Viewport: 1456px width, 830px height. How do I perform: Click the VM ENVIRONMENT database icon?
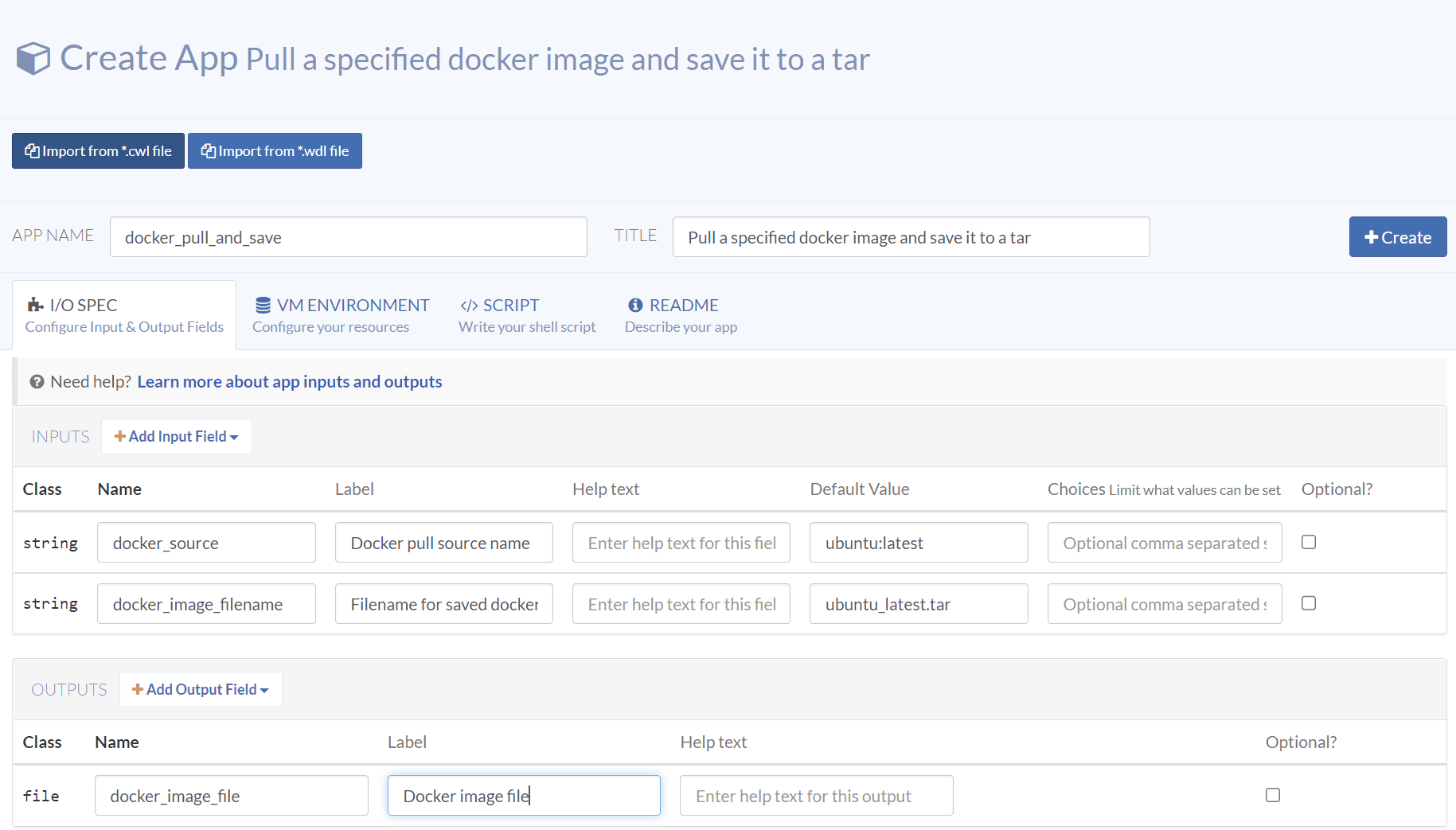point(263,305)
